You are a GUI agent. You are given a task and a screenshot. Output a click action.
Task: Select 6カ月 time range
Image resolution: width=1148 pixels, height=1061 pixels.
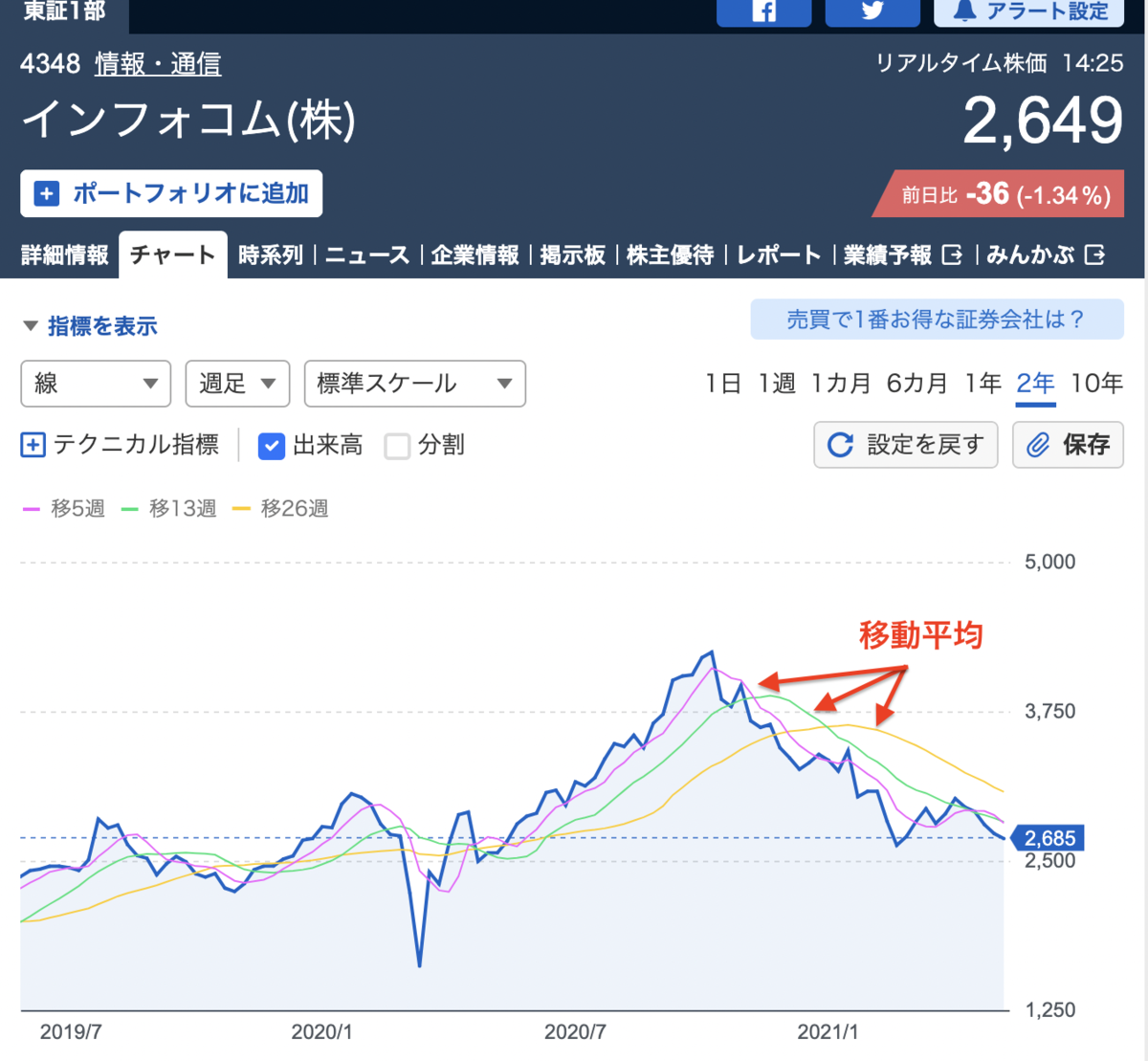(x=916, y=384)
